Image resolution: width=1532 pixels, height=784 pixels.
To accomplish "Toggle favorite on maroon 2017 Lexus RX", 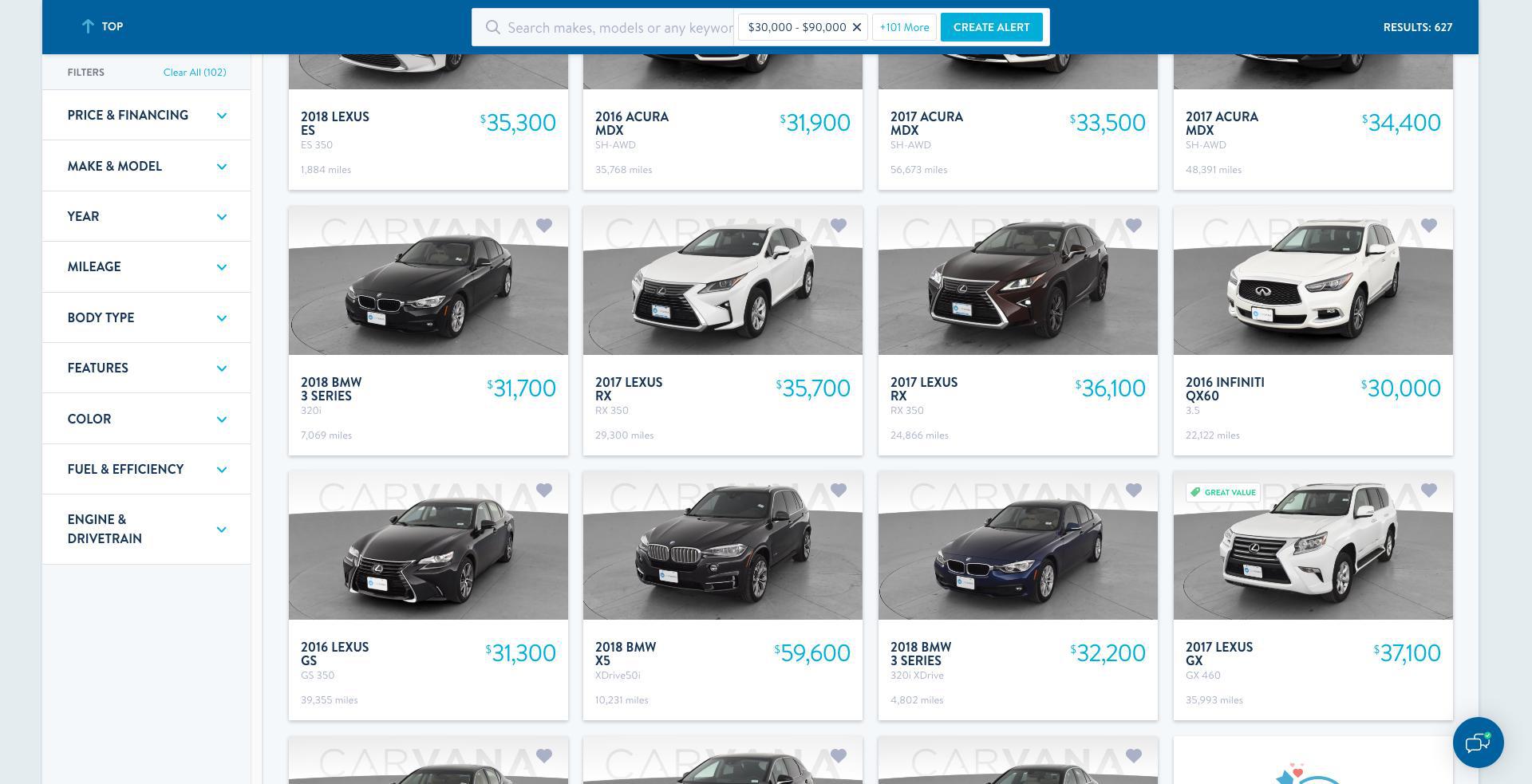I will click(x=1134, y=226).
